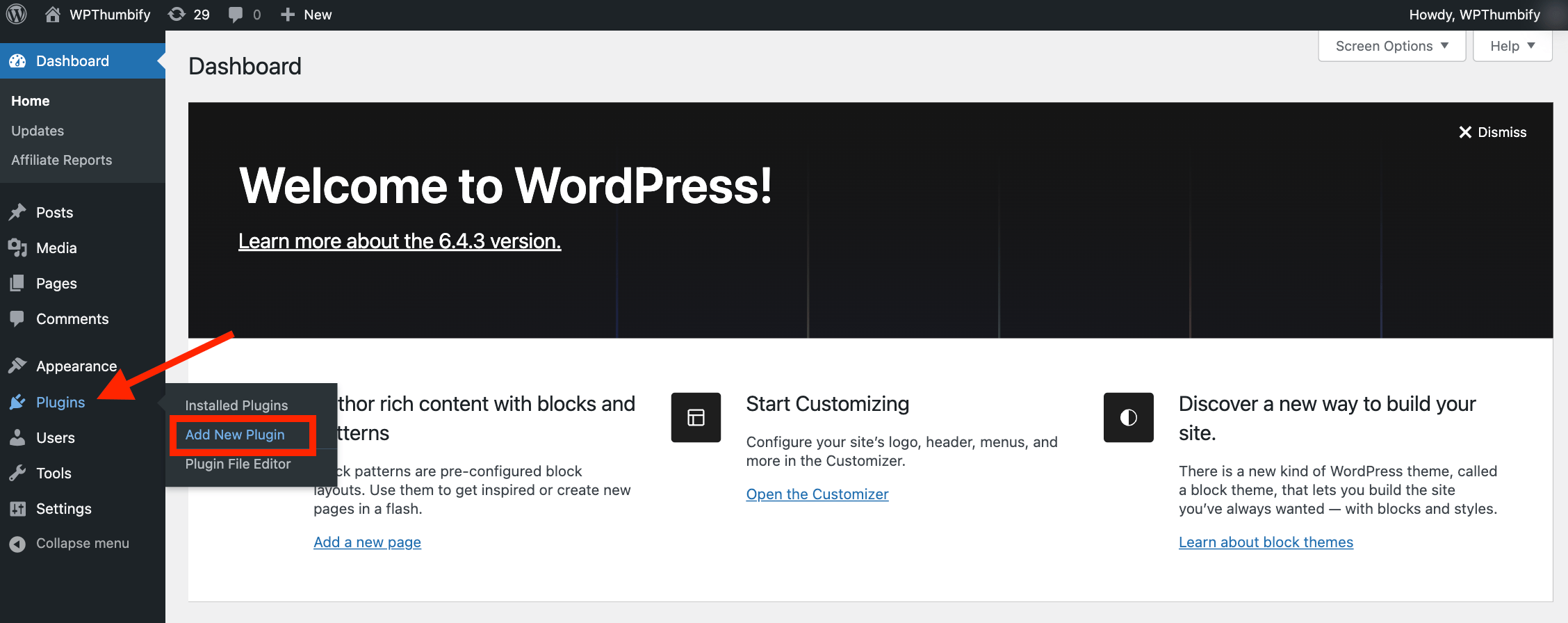Click Discover a new way to build heading
The height and width of the screenshot is (623, 1568).
pyautogui.click(x=1328, y=419)
